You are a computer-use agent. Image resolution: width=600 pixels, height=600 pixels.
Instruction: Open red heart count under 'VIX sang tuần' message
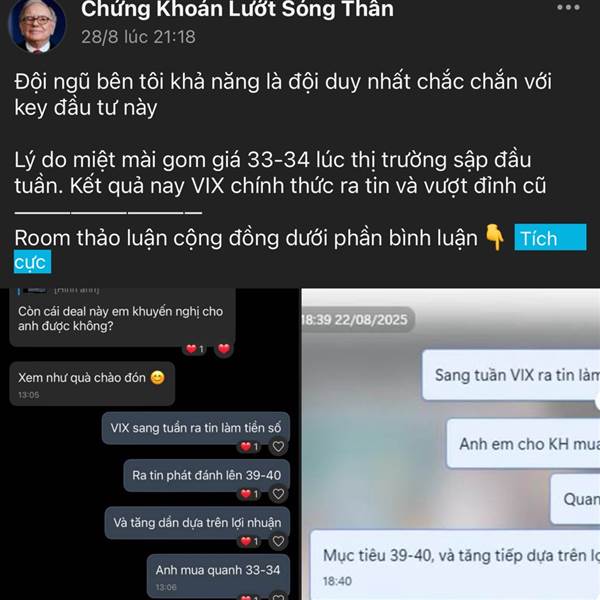[249, 447]
